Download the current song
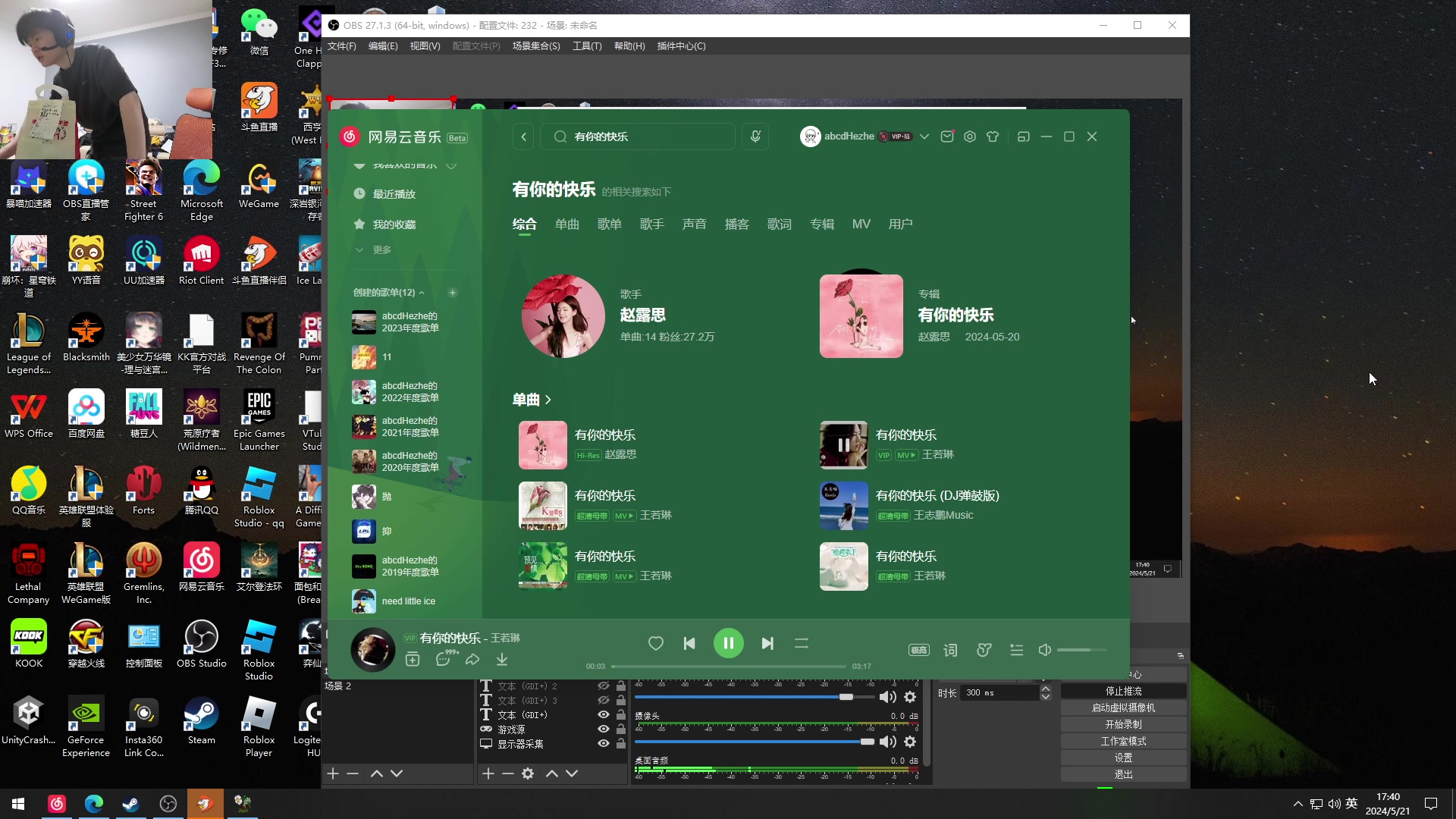This screenshot has width=1456, height=819. [x=502, y=659]
